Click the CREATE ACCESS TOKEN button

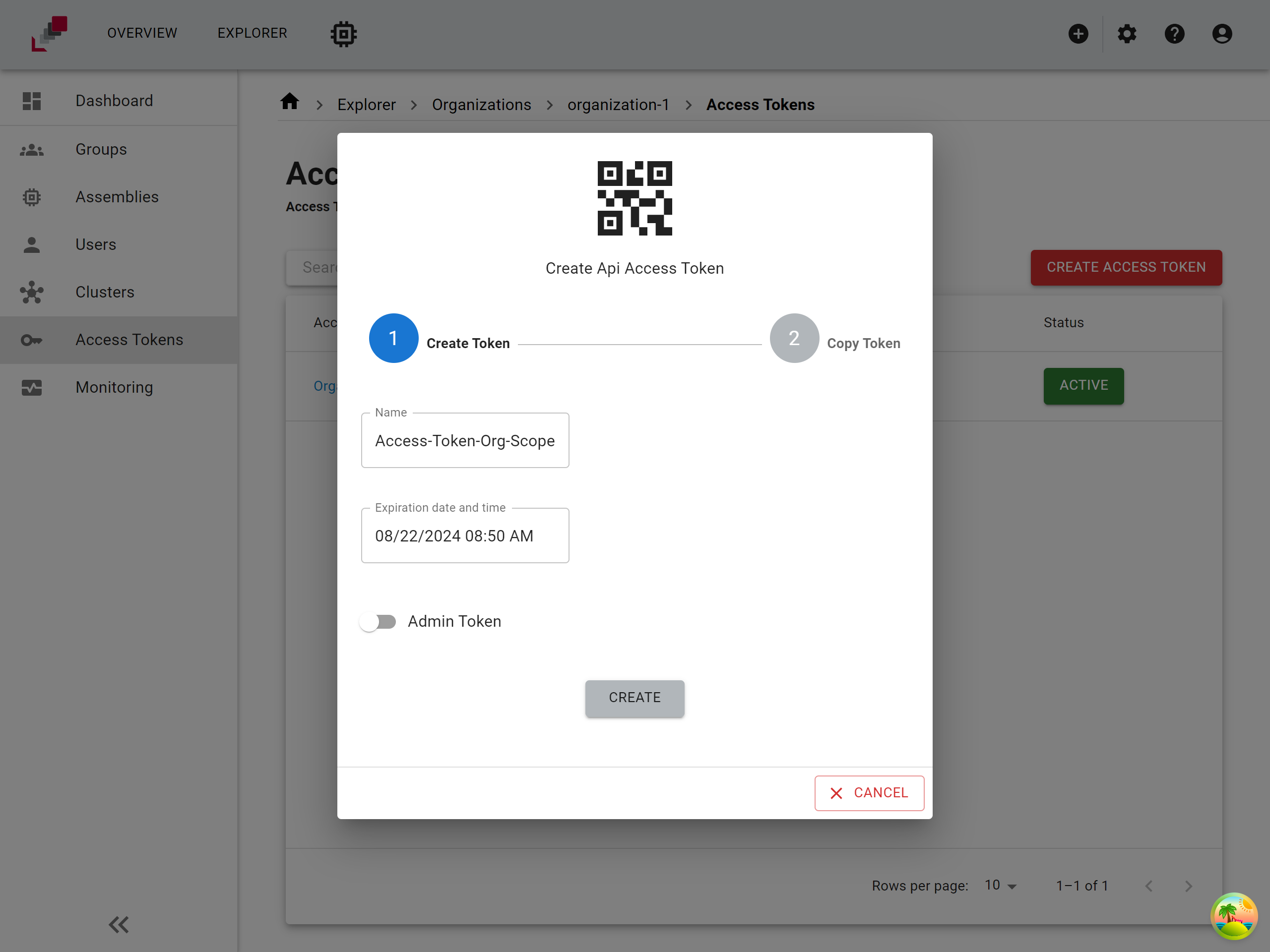pos(1126,267)
